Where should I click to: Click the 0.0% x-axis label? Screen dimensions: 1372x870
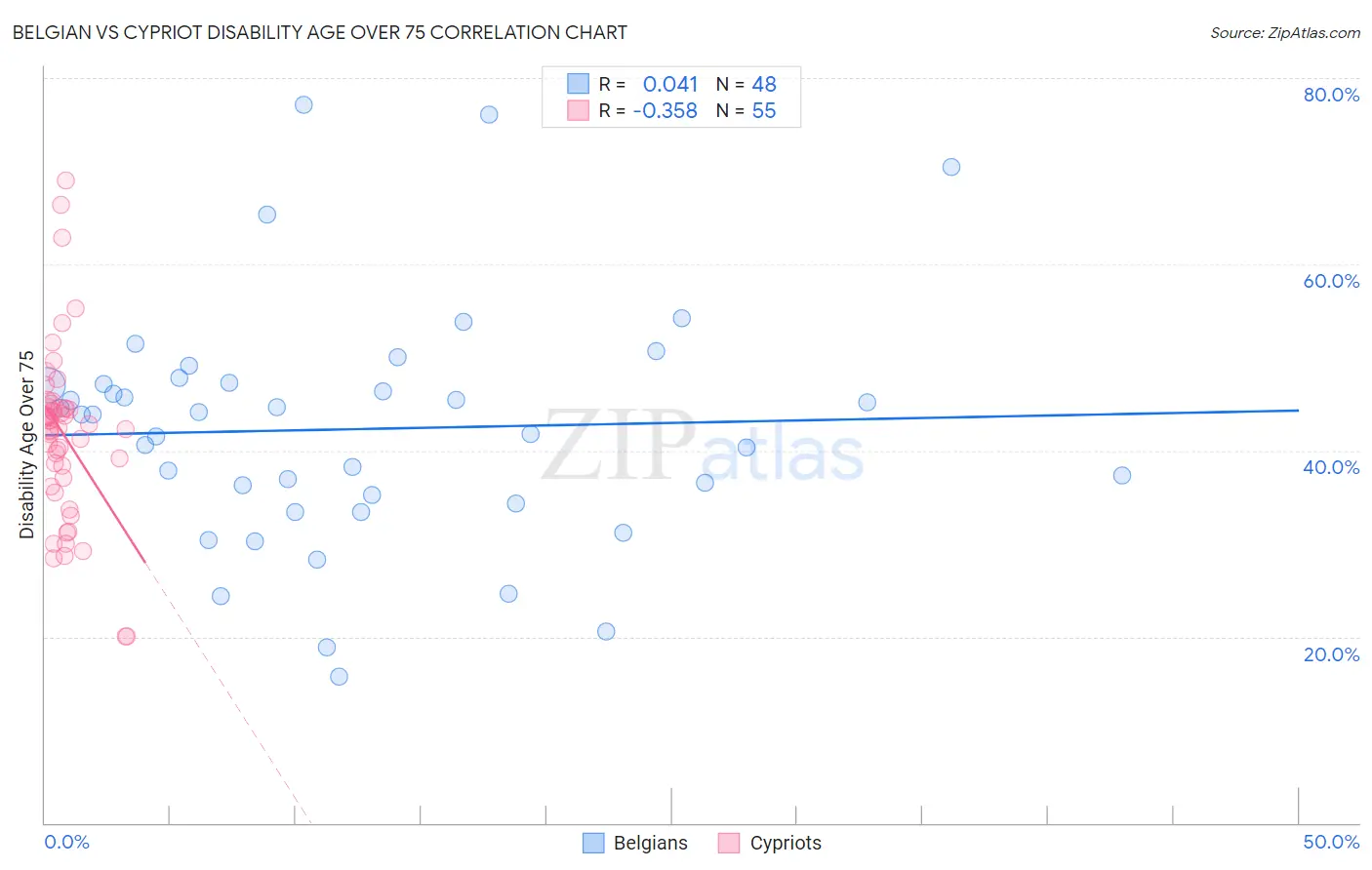[67, 842]
